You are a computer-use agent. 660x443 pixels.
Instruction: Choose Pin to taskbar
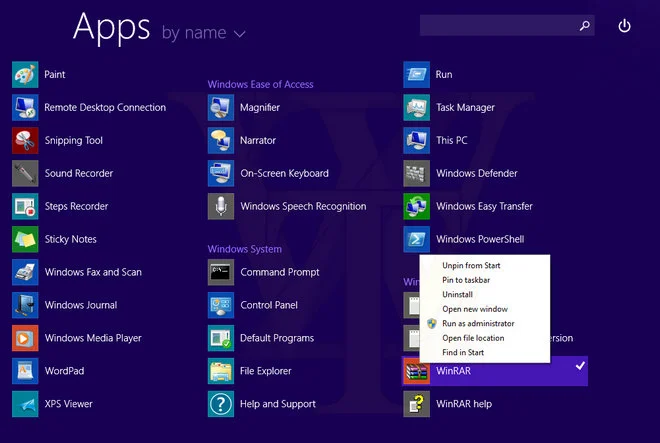(466, 280)
